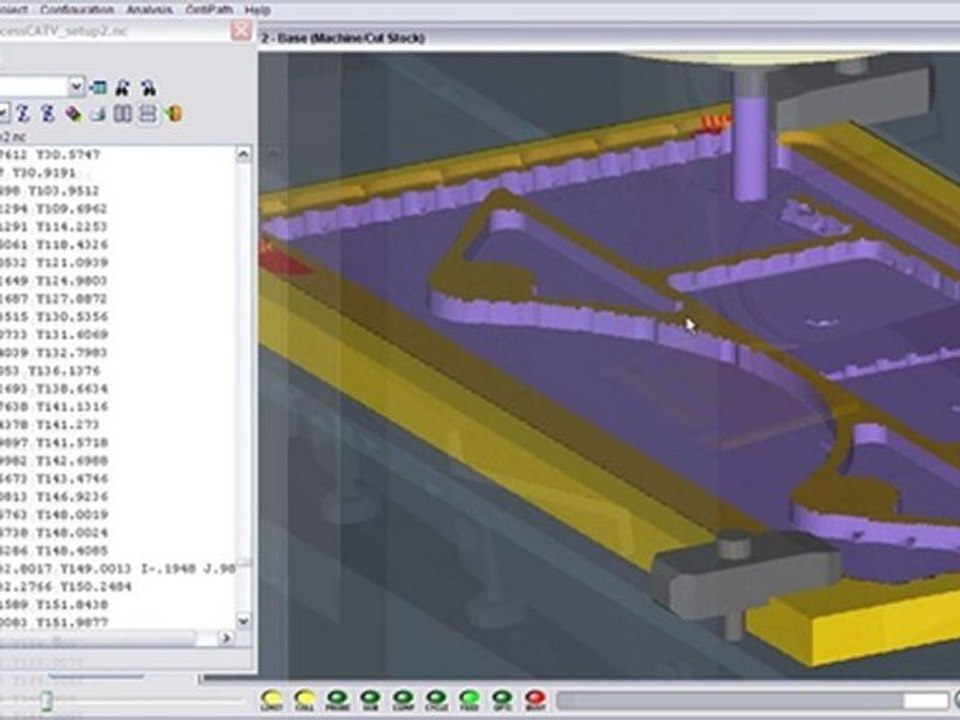Expand the search field dropdown arrow

(x=76, y=86)
